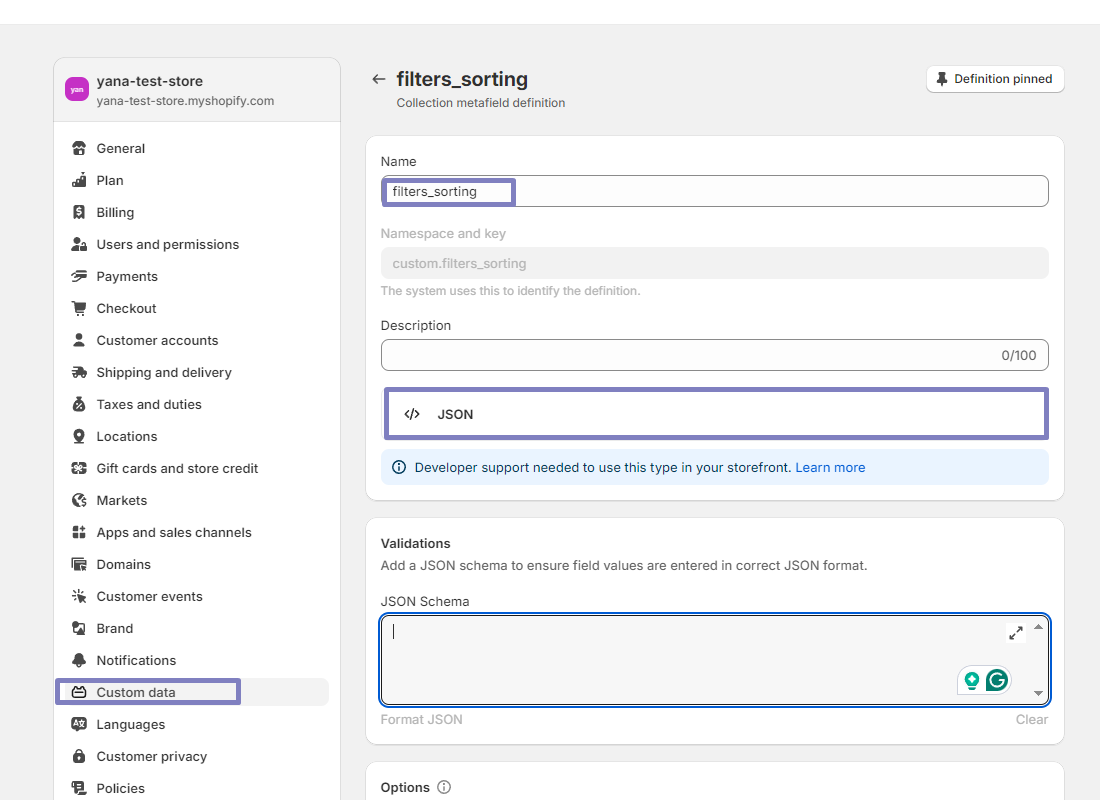Click the expand icon in JSON Schema field
This screenshot has height=800, width=1100.
(x=1015, y=633)
